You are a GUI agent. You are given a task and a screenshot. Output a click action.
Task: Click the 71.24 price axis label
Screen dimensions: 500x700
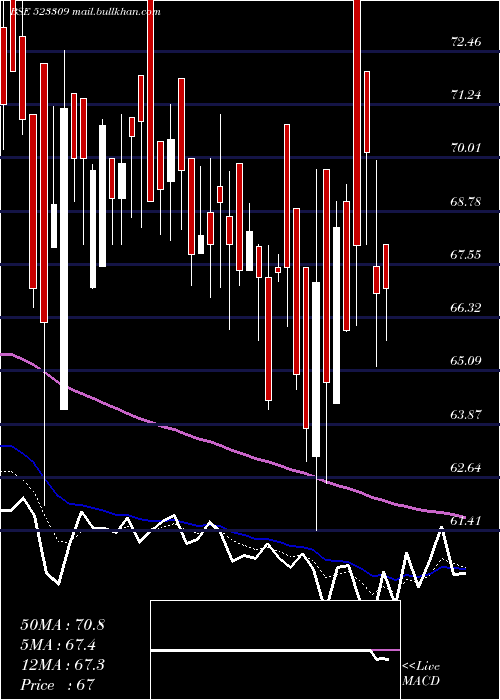tap(467, 95)
